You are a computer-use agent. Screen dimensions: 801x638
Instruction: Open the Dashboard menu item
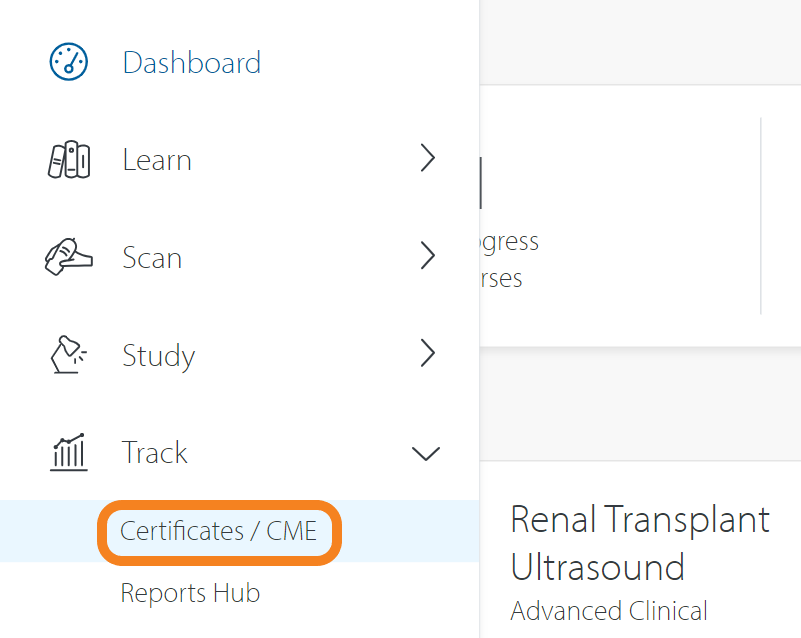point(191,62)
